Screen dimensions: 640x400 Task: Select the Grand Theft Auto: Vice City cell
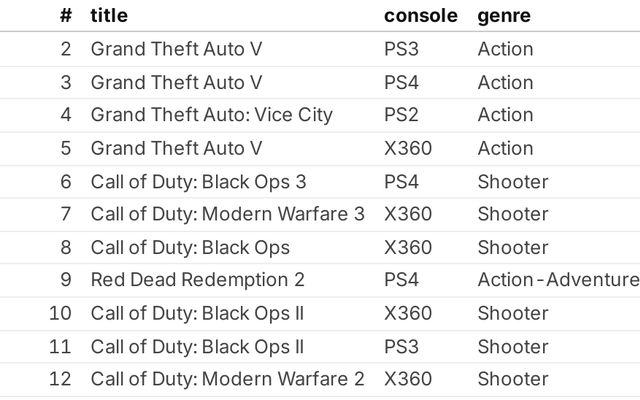pyautogui.click(x=211, y=115)
